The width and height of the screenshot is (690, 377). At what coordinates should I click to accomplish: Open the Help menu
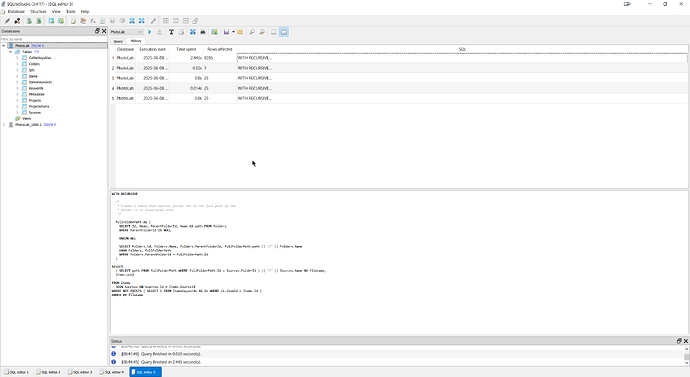[85, 11]
